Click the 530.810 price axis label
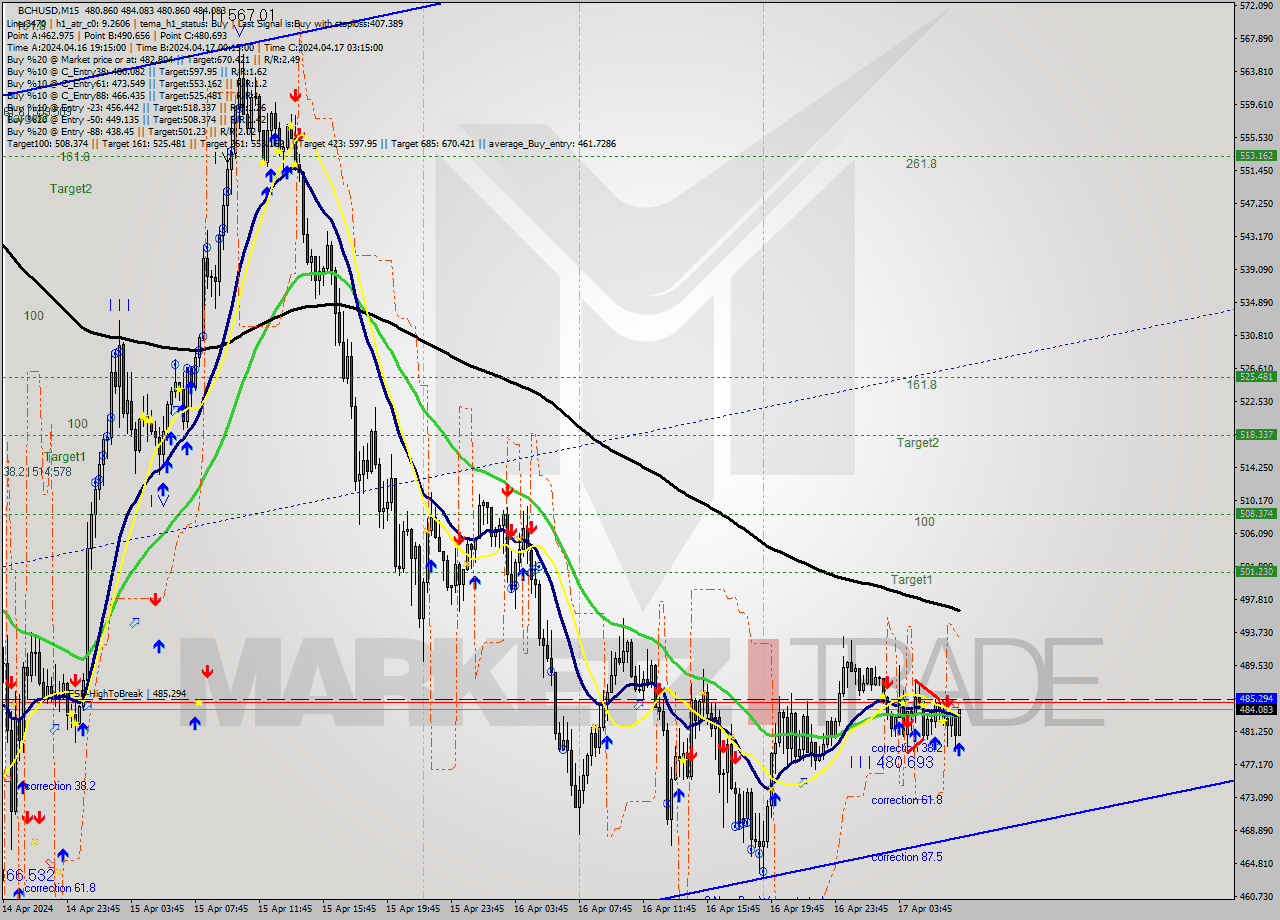The height and width of the screenshot is (920, 1280). tap(1256, 335)
